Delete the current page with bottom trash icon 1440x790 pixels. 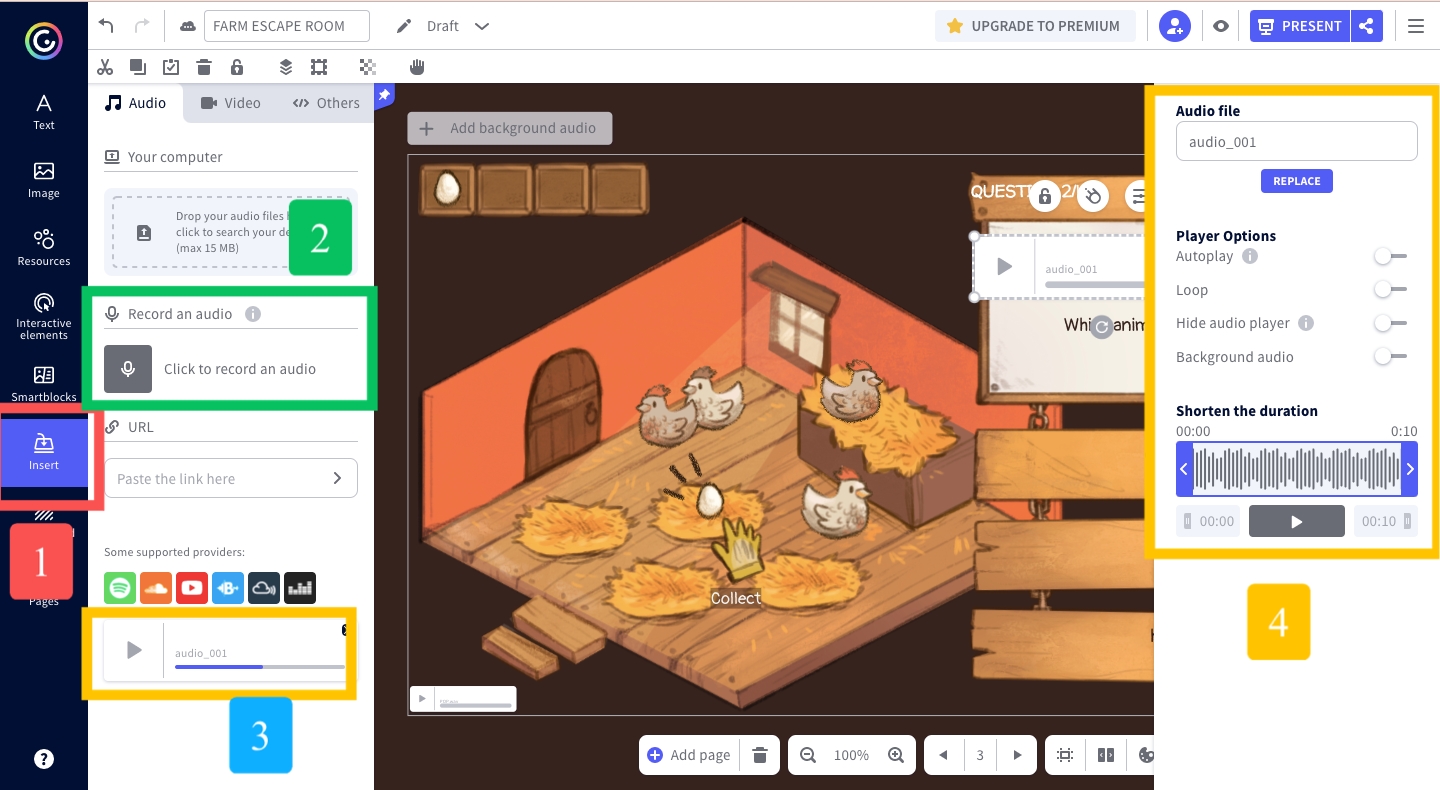[760, 755]
